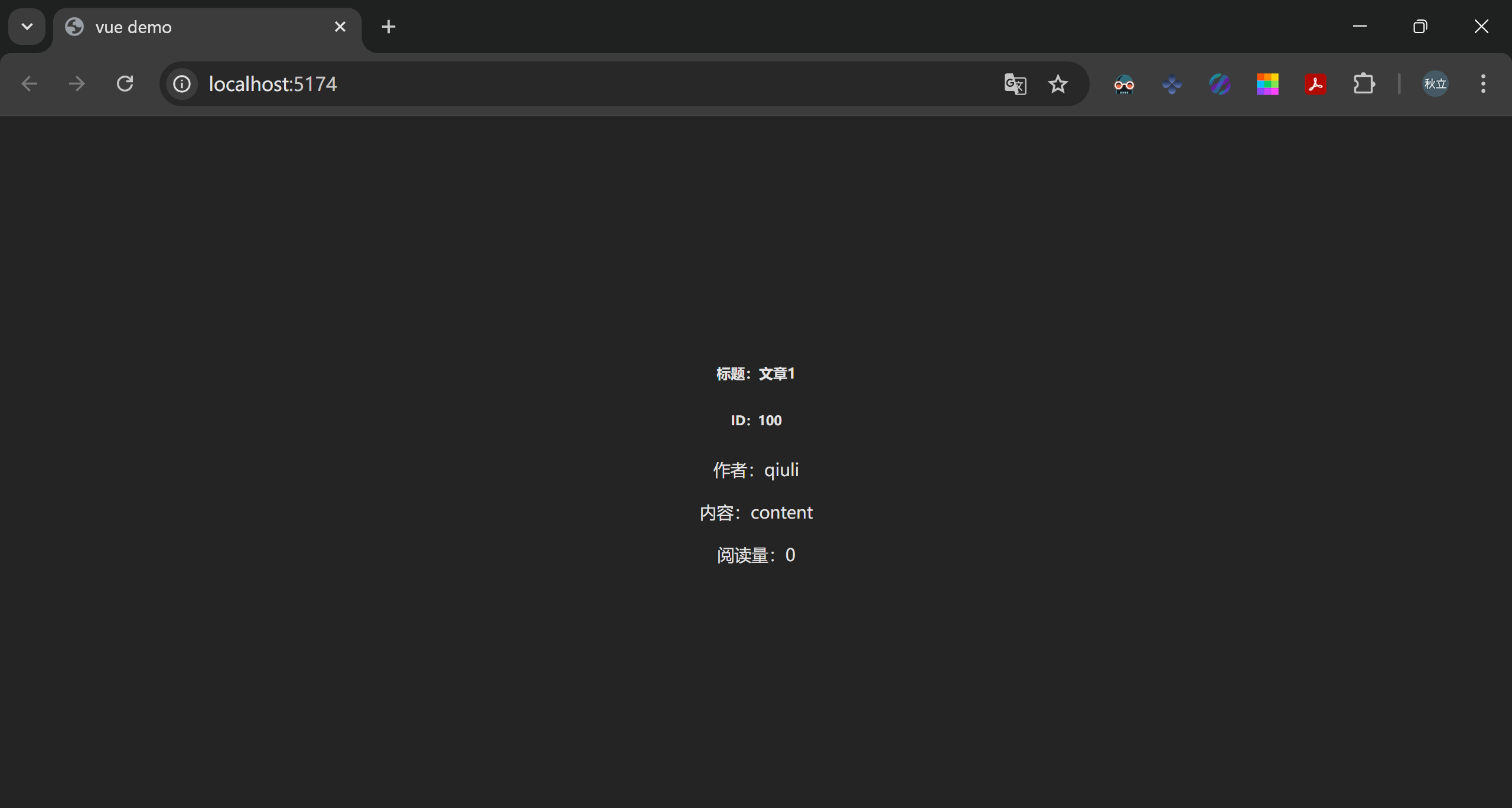Open Chrome three-dot menu
Screen dimensions: 1512x808
point(1483,84)
